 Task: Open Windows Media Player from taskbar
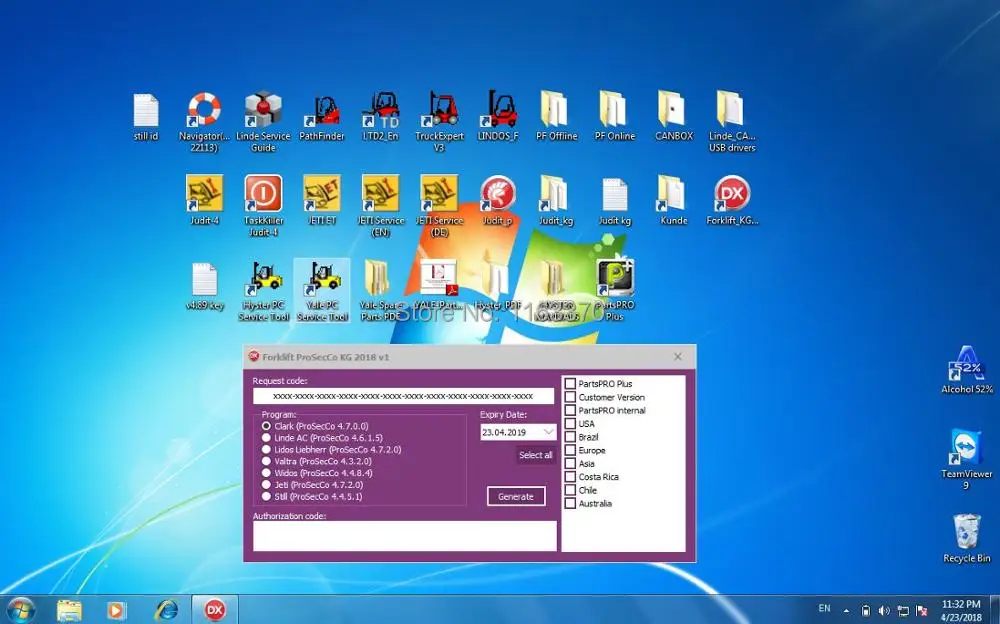pyautogui.click(x=116, y=611)
